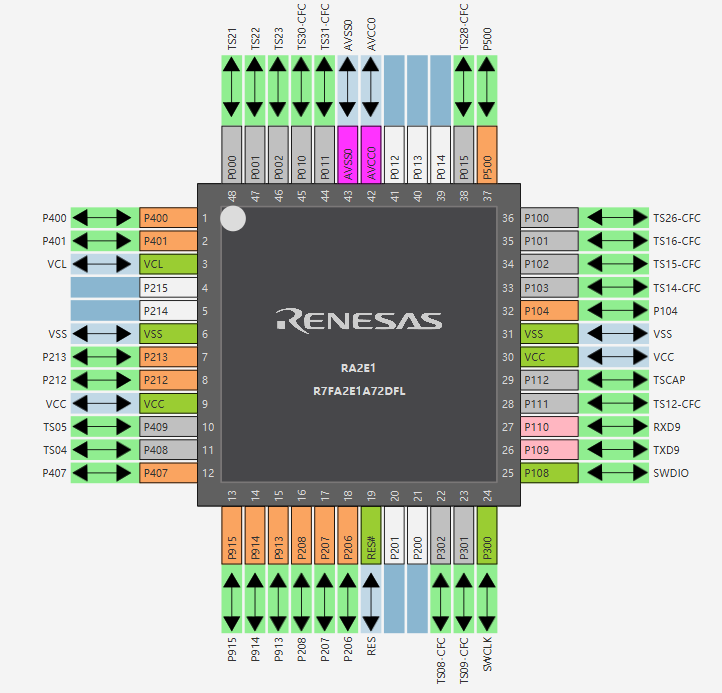This screenshot has height=693, width=722.
Task: Select the gray P111 pin box
Action: point(550,404)
